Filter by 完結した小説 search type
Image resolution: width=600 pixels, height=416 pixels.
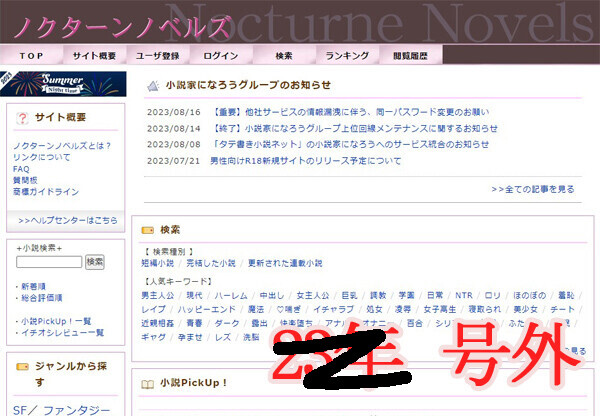[211, 263]
